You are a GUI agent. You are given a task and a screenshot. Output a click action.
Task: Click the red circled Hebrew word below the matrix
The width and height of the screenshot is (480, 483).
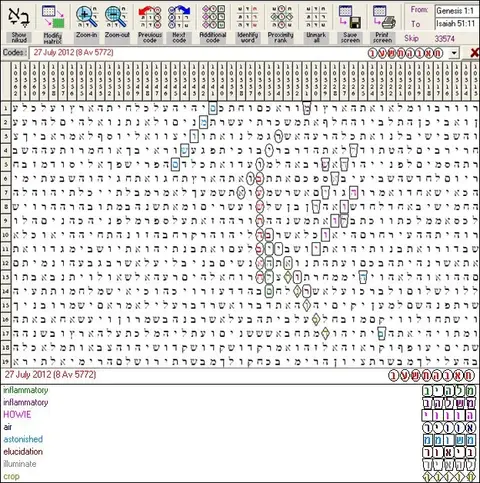click(x=431, y=376)
